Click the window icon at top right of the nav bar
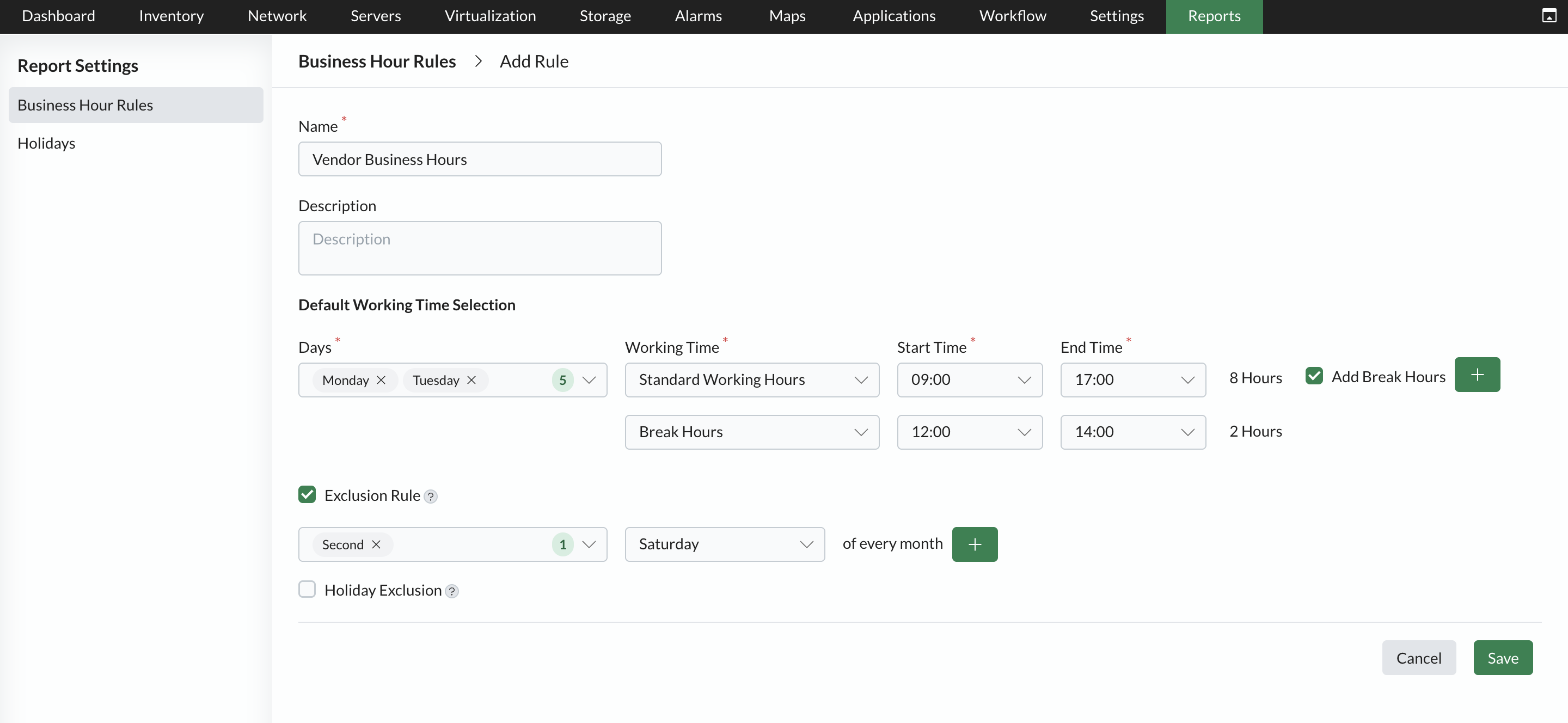1568x723 pixels. pos(1549,16)
